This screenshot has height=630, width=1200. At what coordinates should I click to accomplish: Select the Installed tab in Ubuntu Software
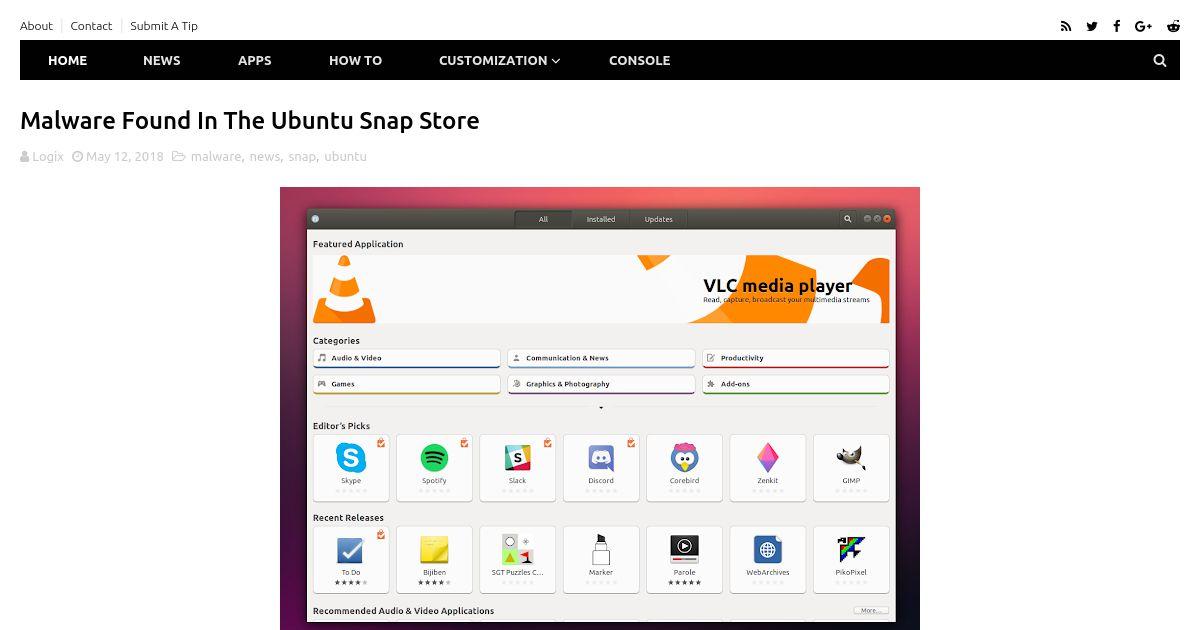[601, 219]
